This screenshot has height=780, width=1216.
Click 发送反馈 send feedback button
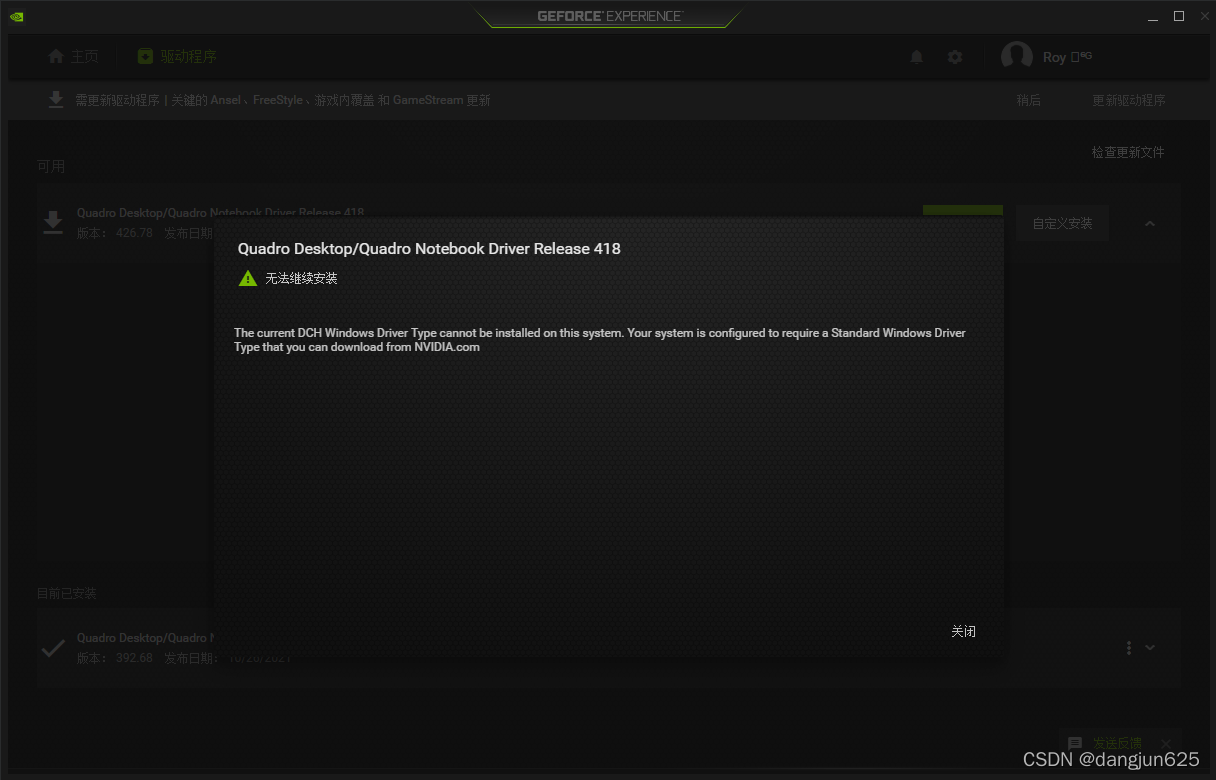pos(1117,743)
